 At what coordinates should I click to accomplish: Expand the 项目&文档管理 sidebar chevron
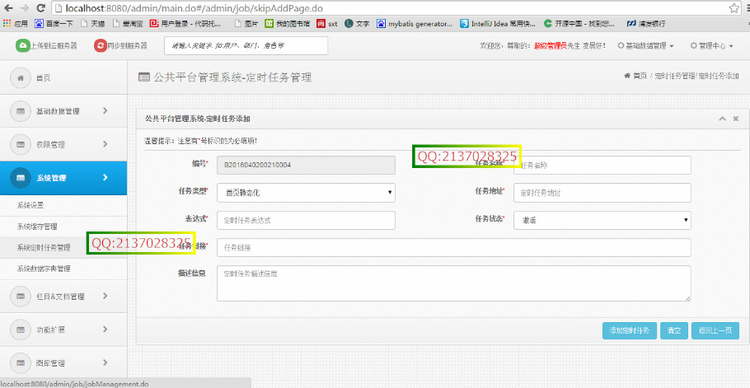(105, 296)
